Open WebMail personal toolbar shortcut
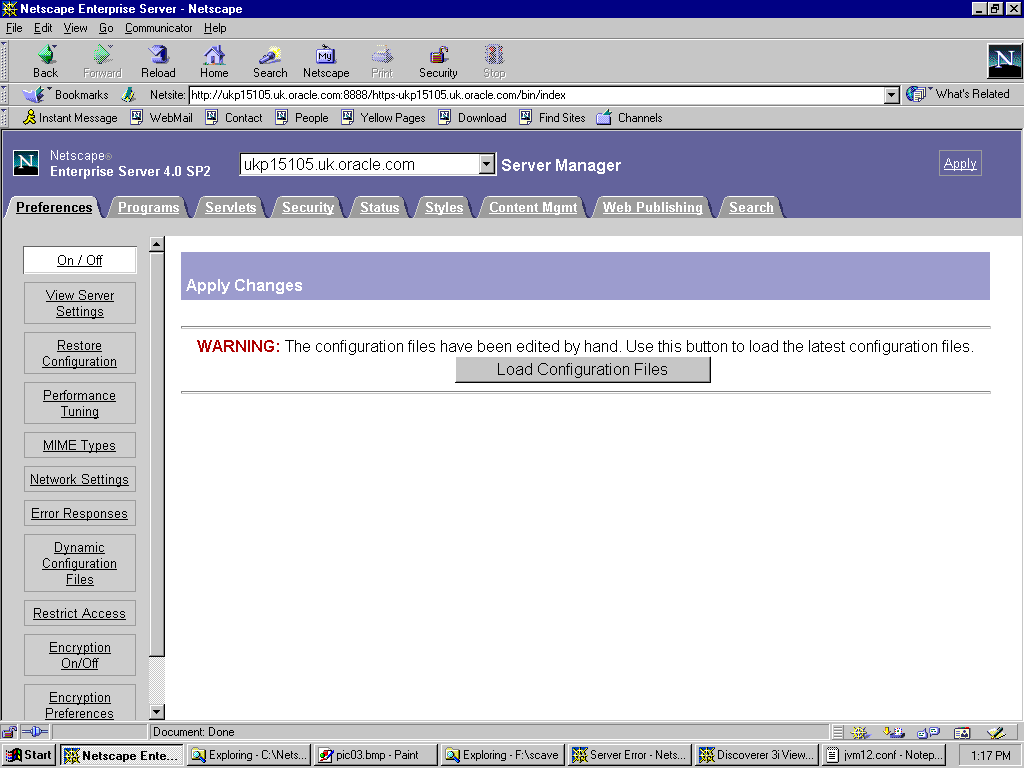 161,118
